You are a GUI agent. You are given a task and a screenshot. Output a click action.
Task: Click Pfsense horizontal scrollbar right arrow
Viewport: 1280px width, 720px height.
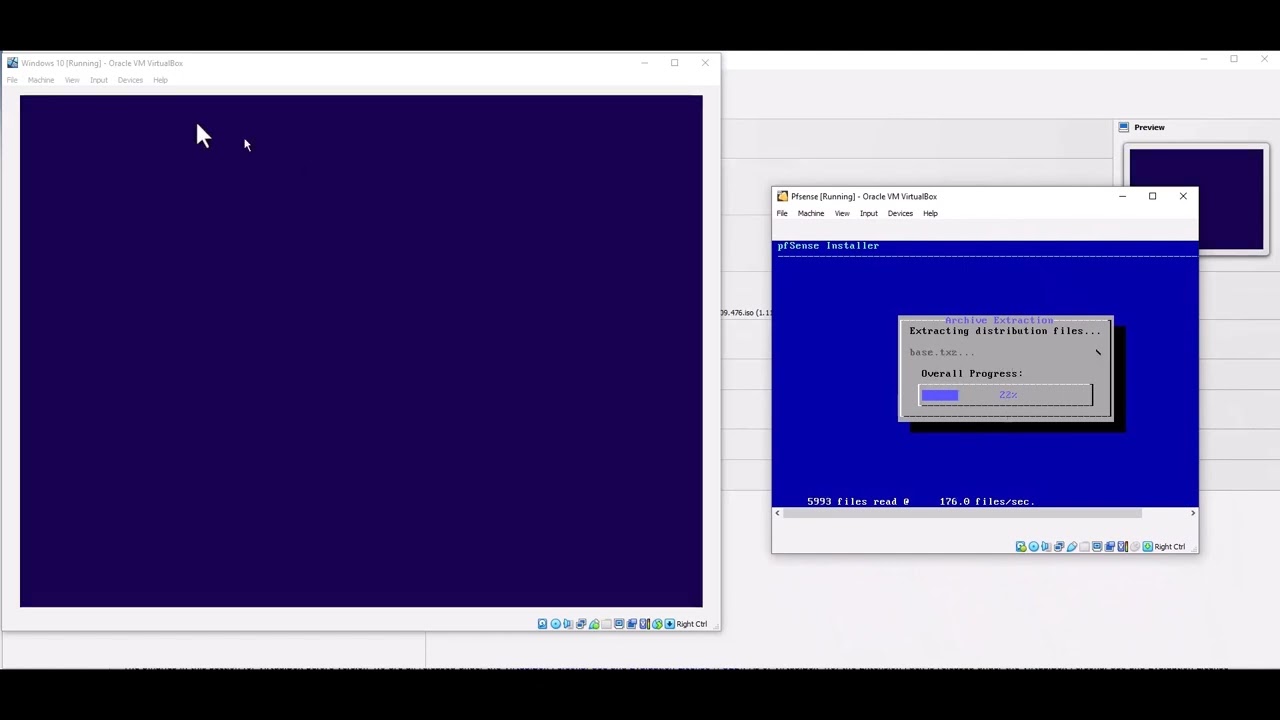coord(1192,513)
